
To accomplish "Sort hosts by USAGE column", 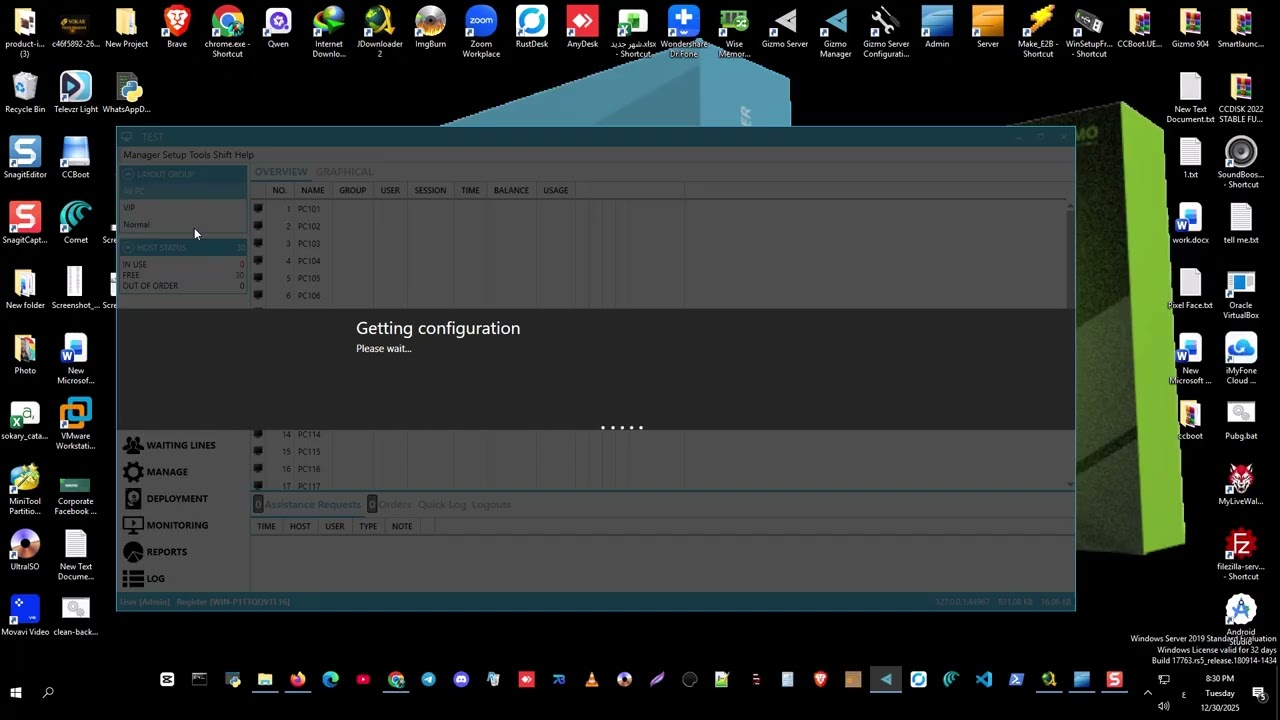I will pos(555,190).
